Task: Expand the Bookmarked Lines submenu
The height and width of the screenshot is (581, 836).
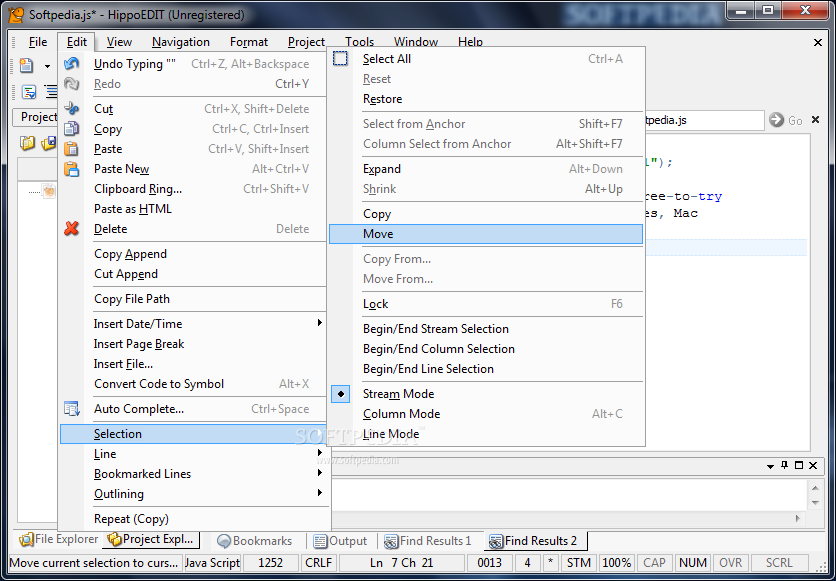Action: point(193,474)
